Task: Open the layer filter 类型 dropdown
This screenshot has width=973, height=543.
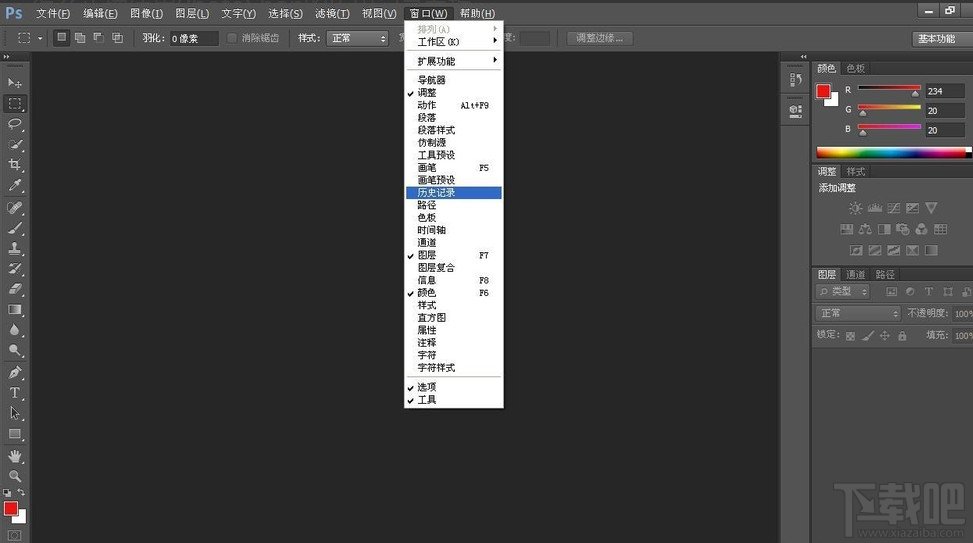Action: tap(843, 291)
